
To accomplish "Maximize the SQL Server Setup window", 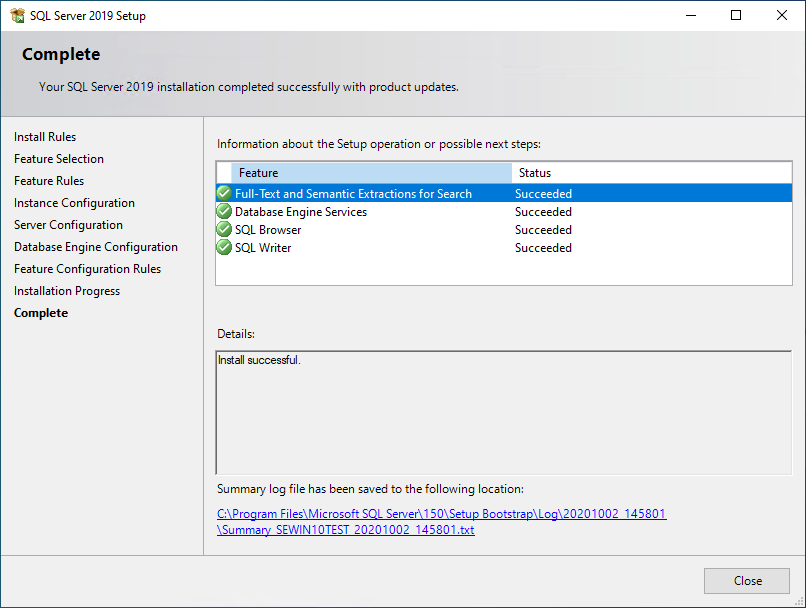I will [736, 15].
